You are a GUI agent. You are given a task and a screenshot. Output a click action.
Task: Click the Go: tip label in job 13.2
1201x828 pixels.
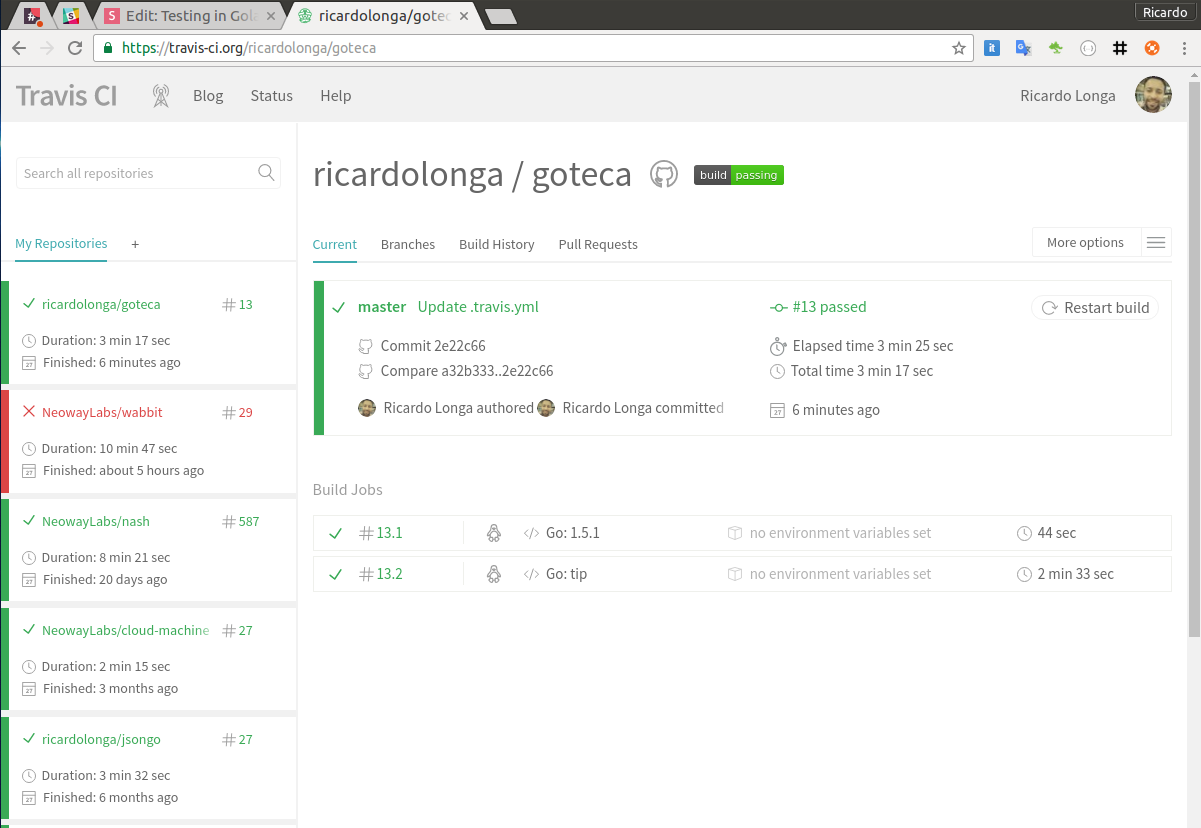click(x=566, y=574)
